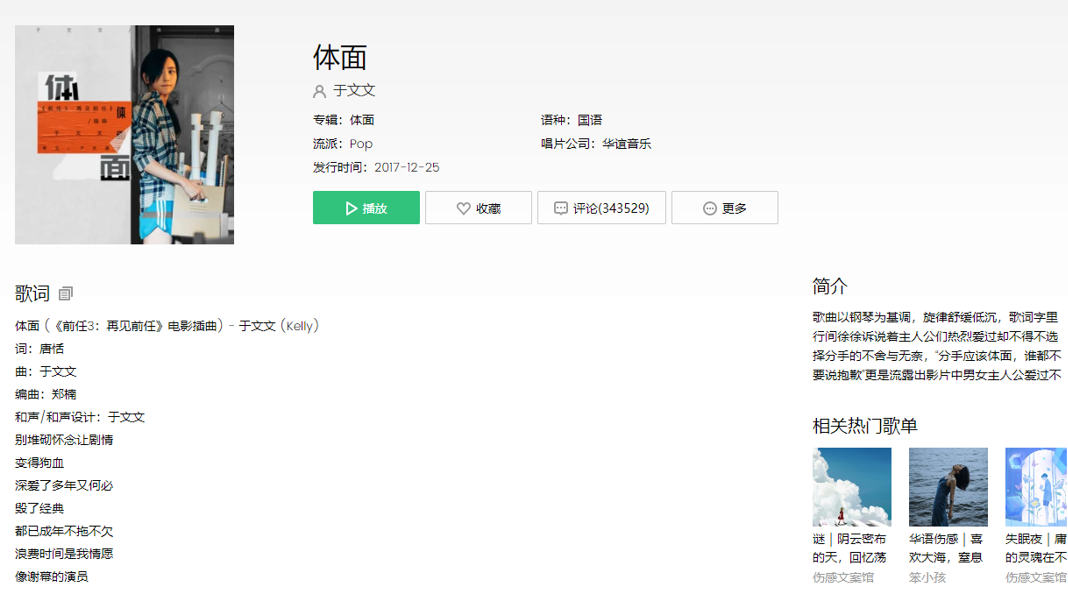
Task: Open playlist title 失眠夜
Action: pos(1036,548)
